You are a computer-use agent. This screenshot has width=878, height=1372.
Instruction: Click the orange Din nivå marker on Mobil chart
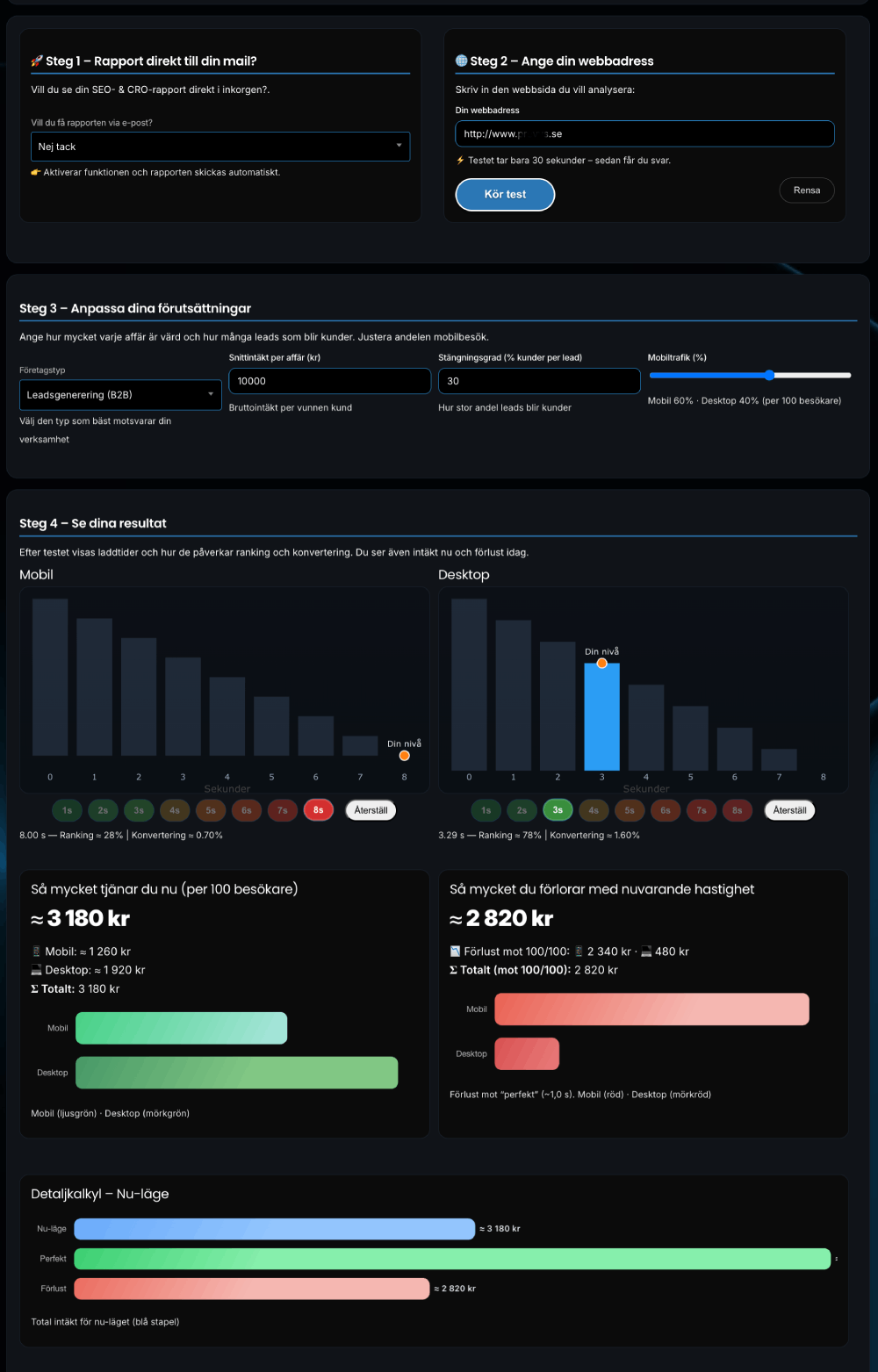[404, 756]
